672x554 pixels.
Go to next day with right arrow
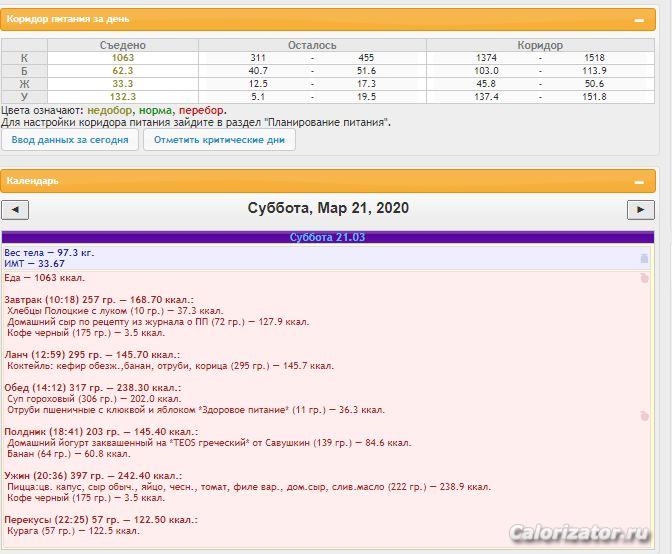(640, 209)
